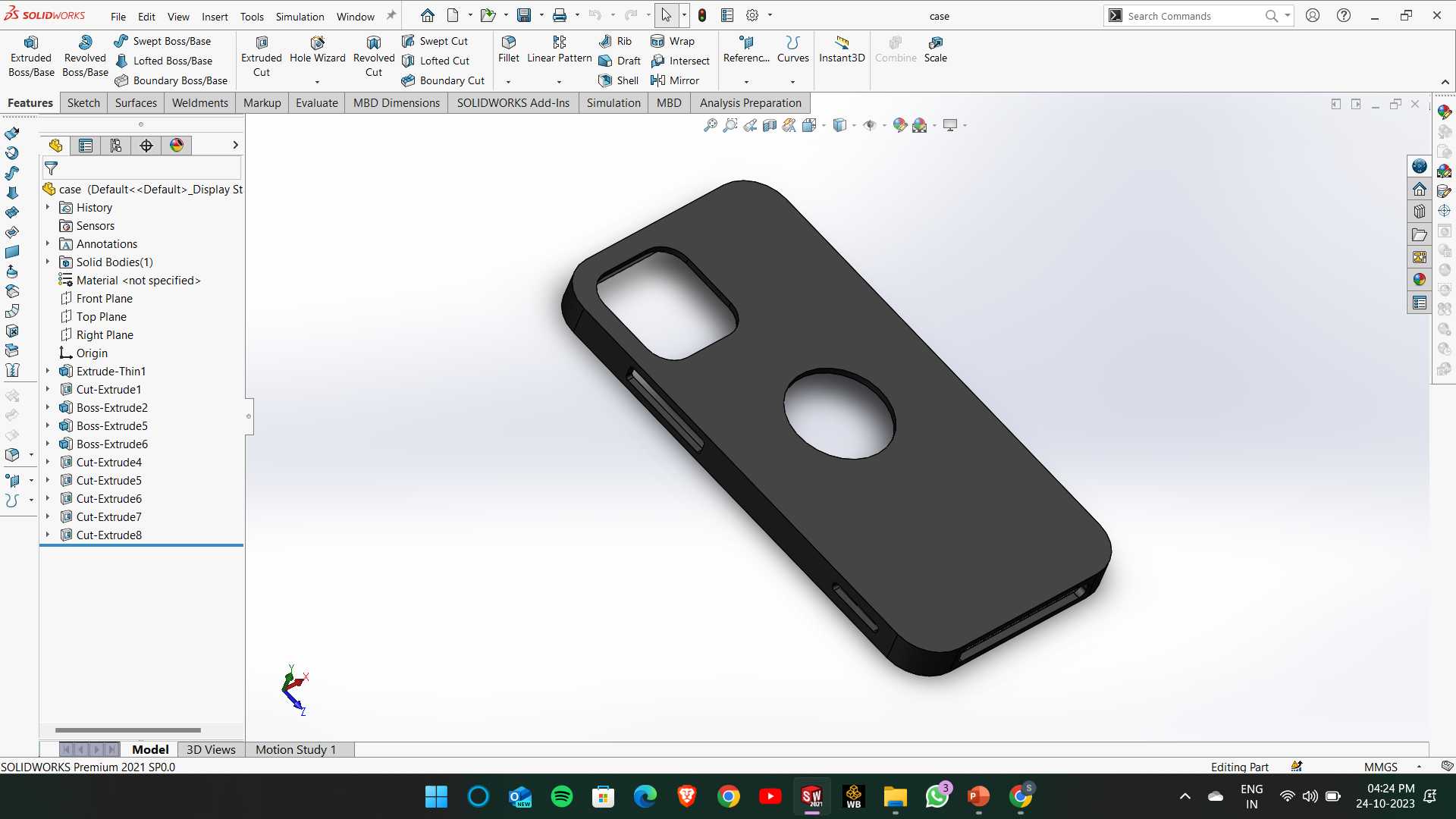
Task: Open the Linear Pattern dropdown arrow
Action: [559, 81]
